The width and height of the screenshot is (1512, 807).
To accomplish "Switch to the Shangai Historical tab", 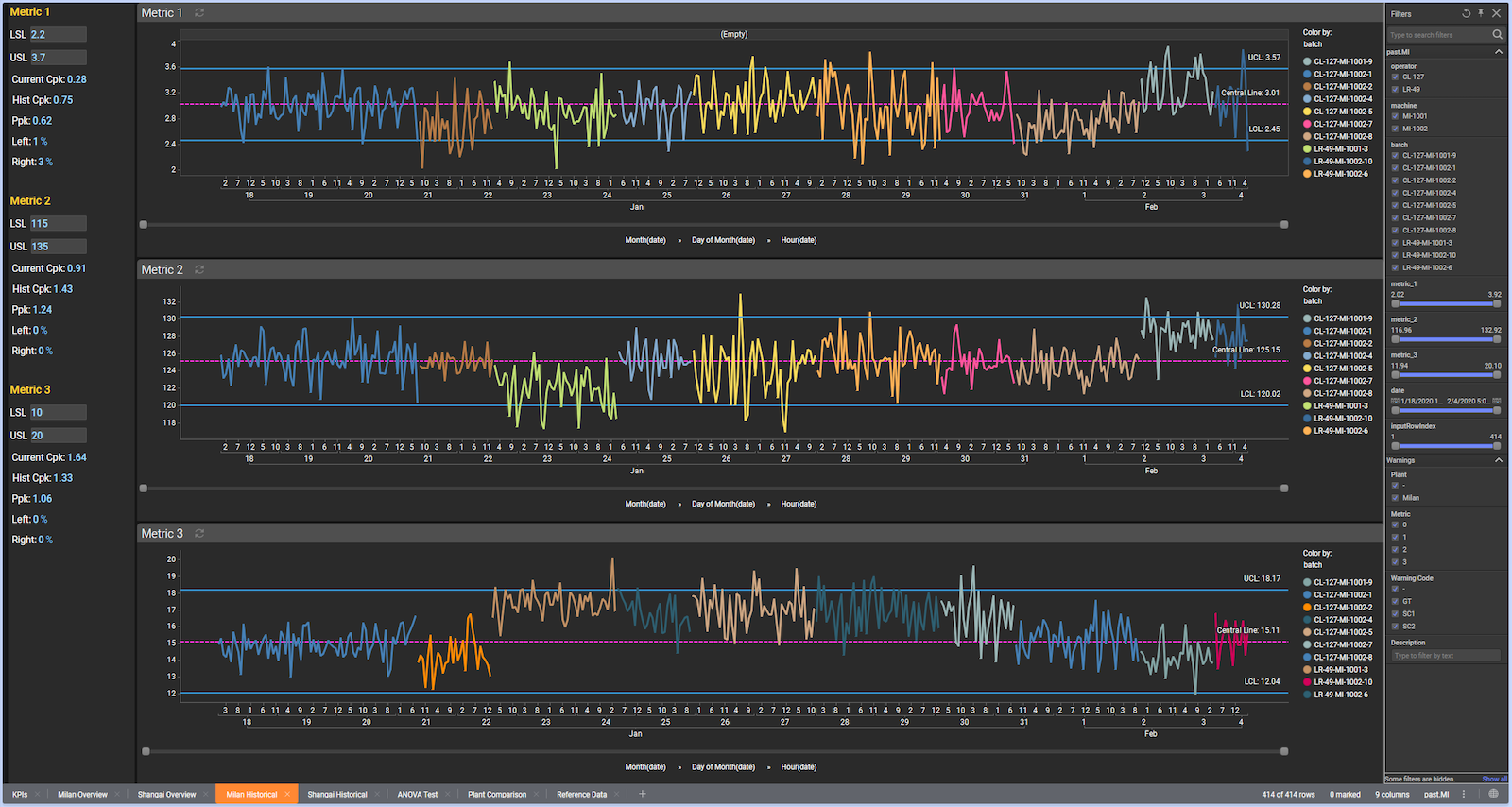I will [x=336, y=795].
